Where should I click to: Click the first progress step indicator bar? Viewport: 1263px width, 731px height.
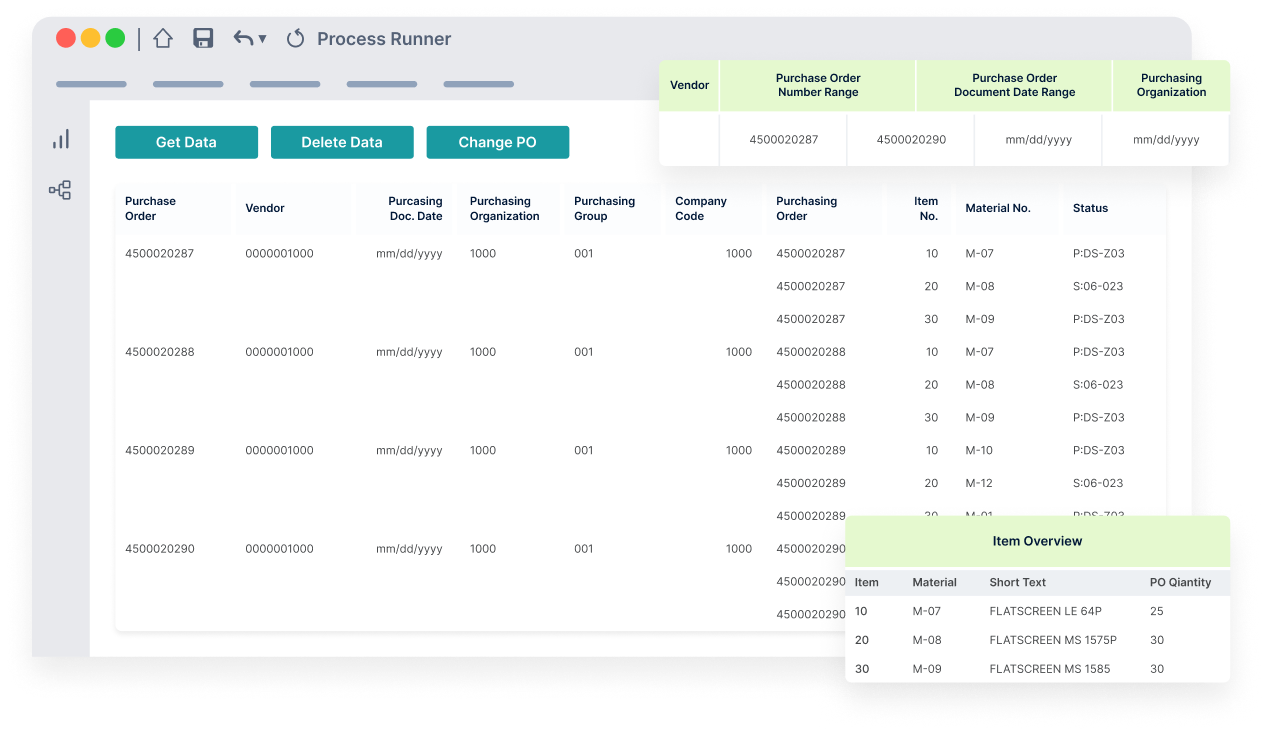[x=91, y=84]
